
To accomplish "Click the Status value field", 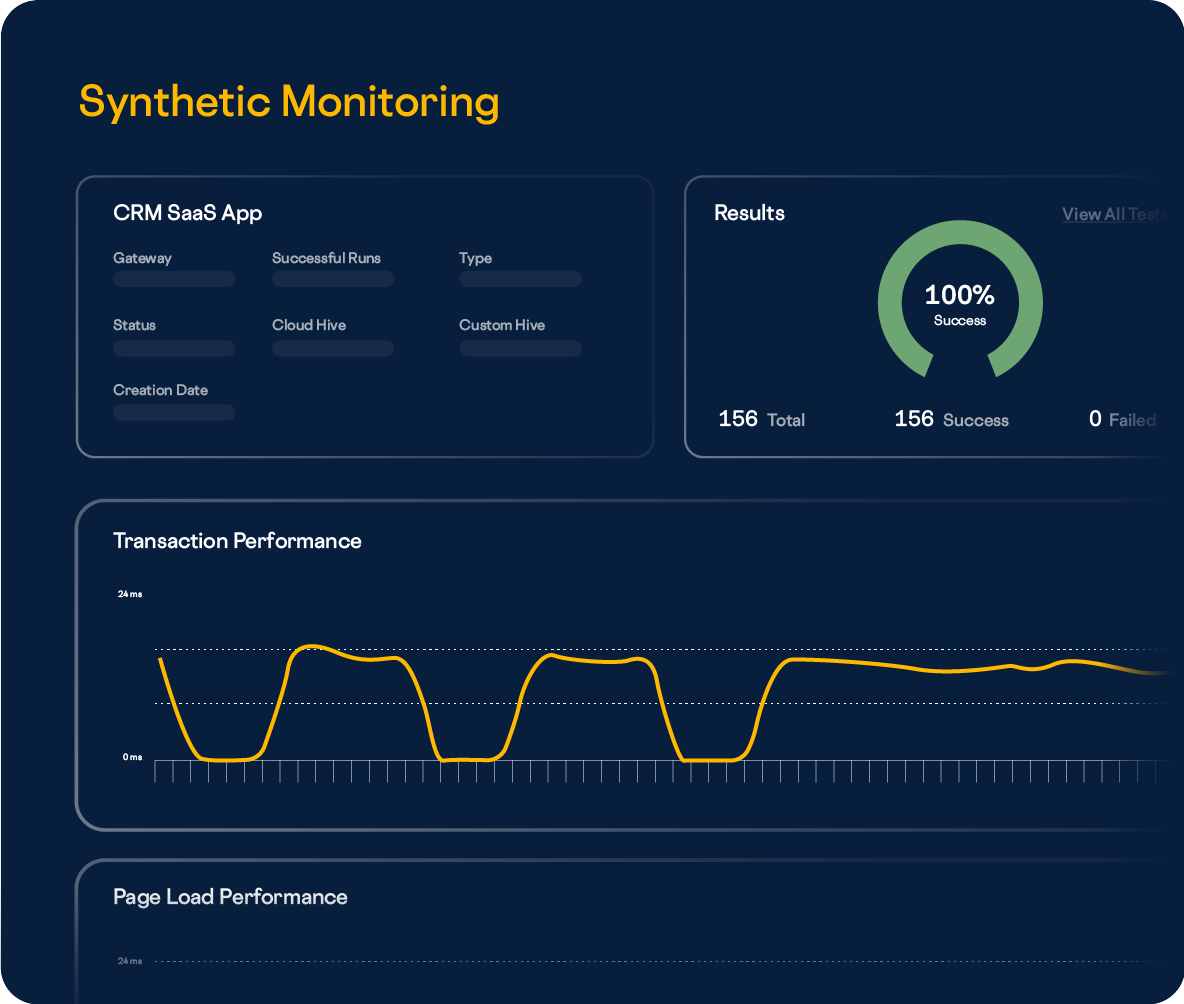I will 174,348.
